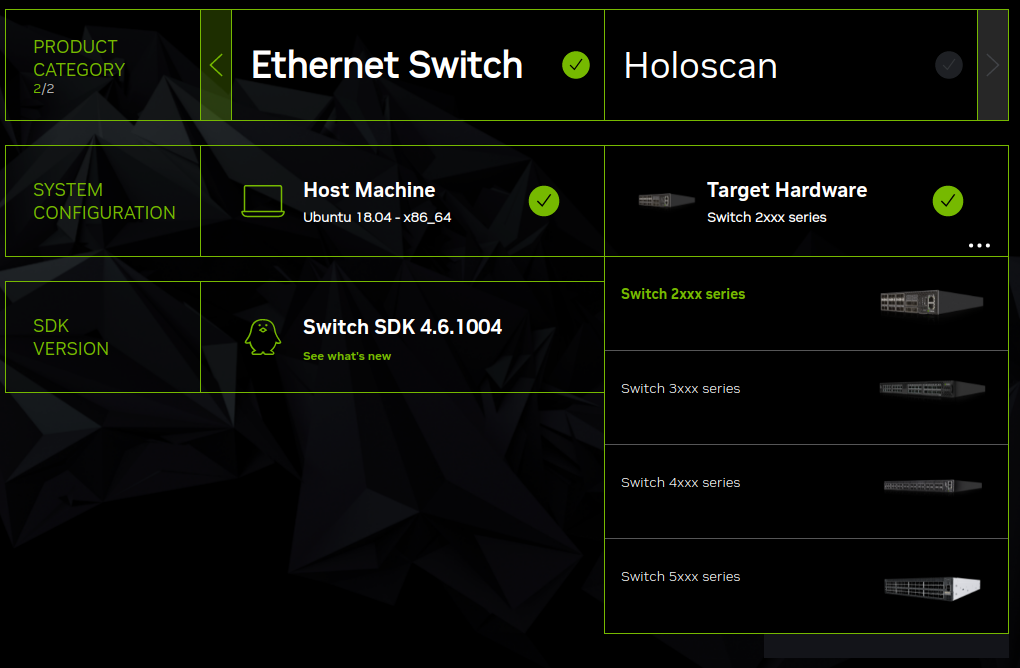The height and width of the screenshot is (668, 1020).
Task: Click the switch image next to Target Hardware
Action: [x=666, y=201]
